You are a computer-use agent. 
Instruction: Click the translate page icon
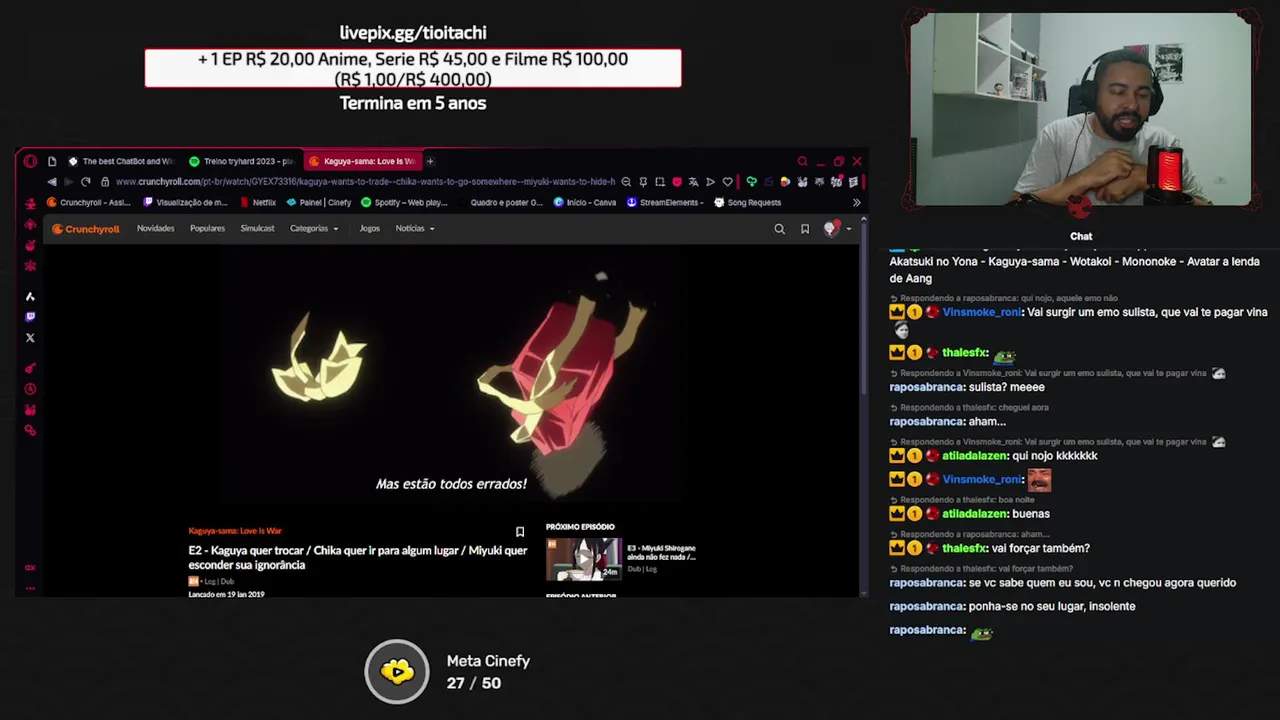693,182
